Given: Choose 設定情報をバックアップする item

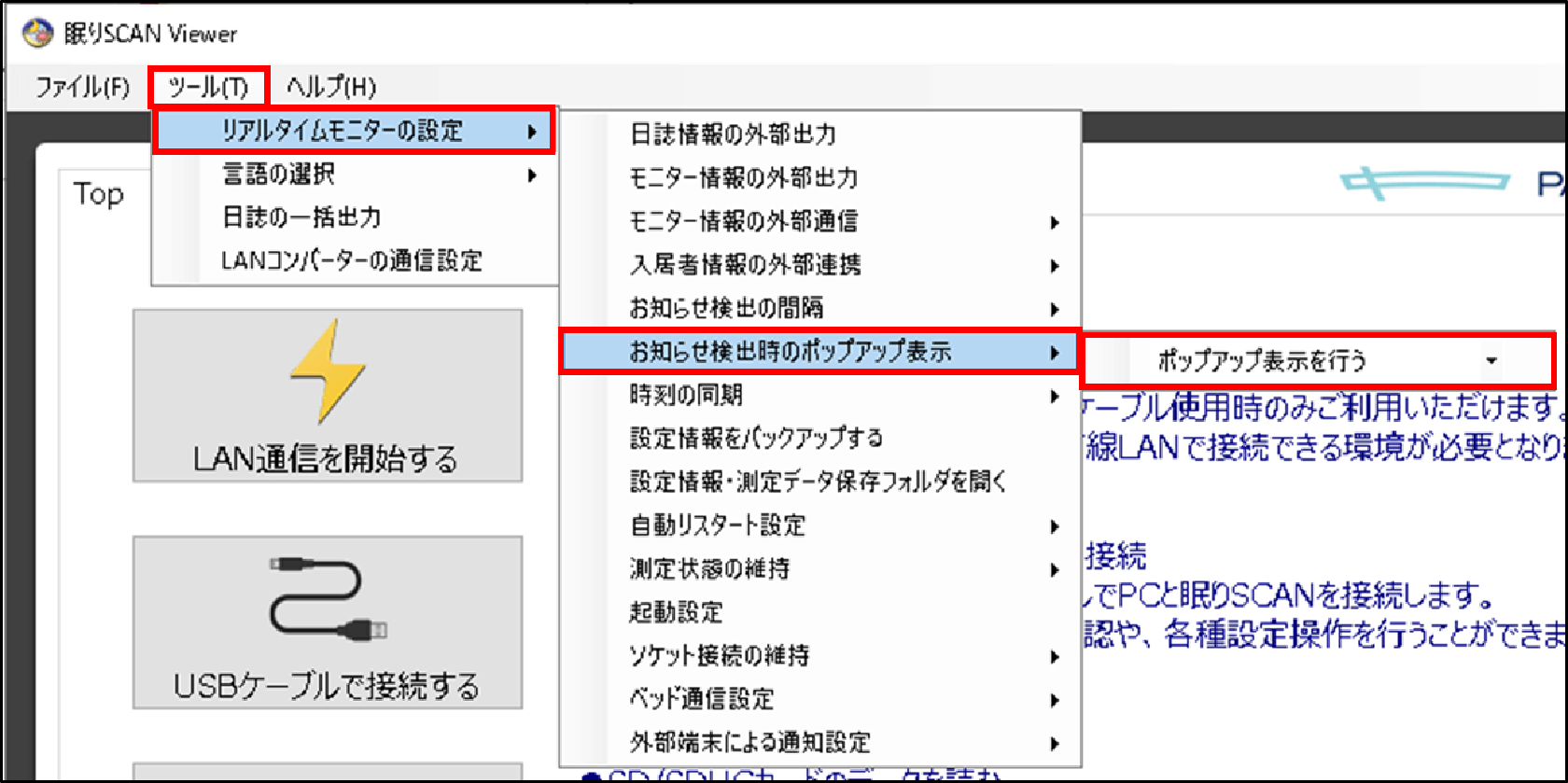Looking at the screenshot, I should pos(819,438).
